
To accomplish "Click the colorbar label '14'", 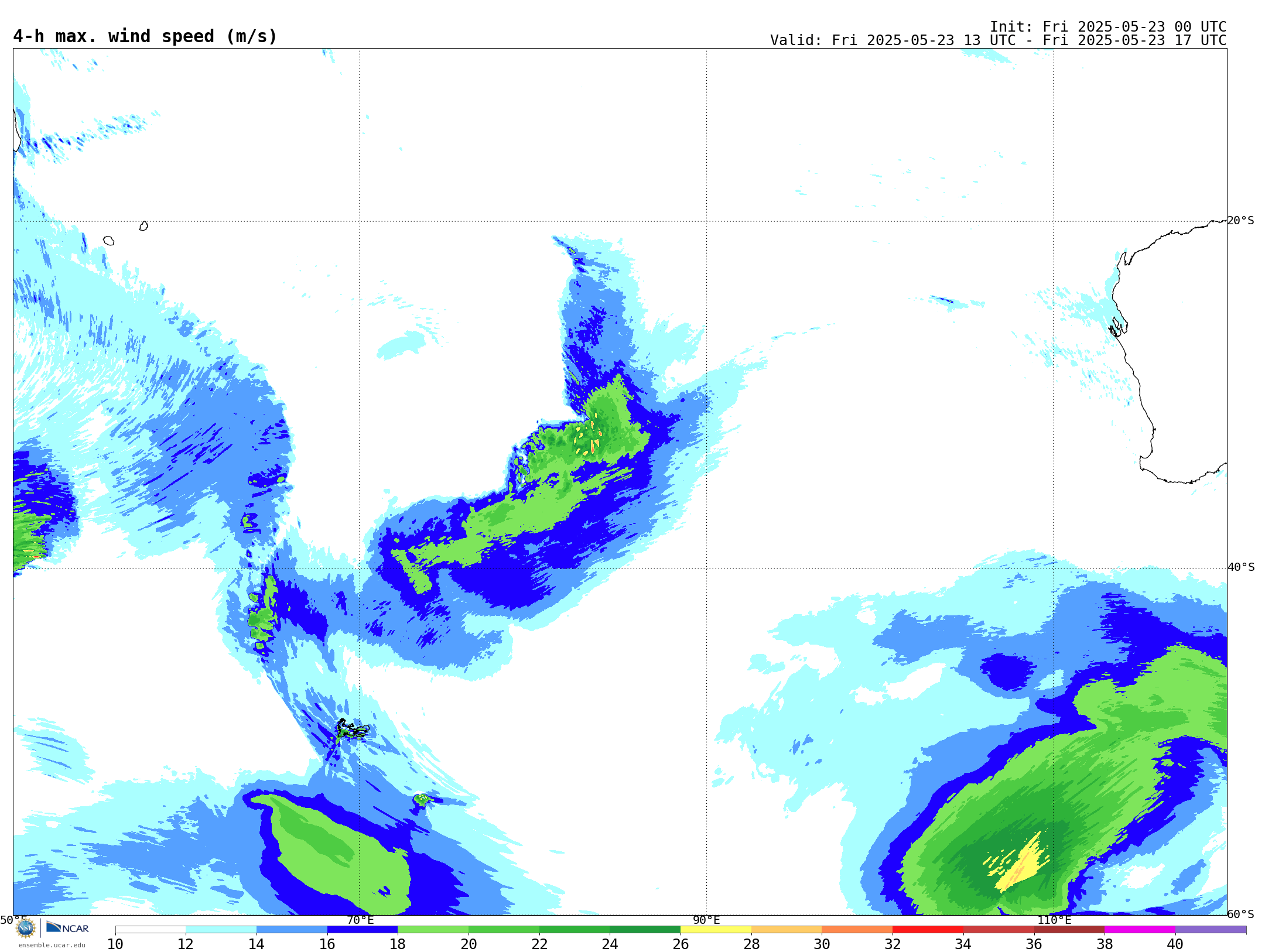I will (257, 944).
